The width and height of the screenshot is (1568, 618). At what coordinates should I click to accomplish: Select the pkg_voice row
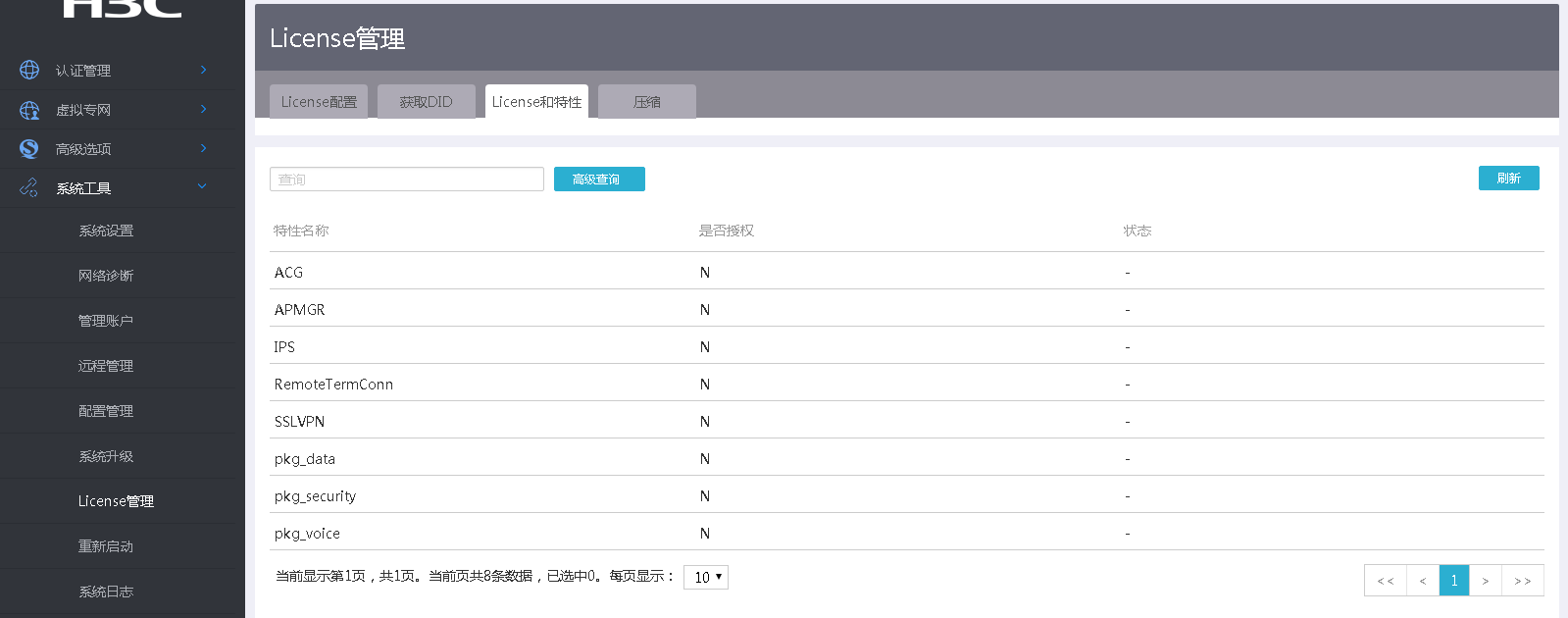pos(907,533)
